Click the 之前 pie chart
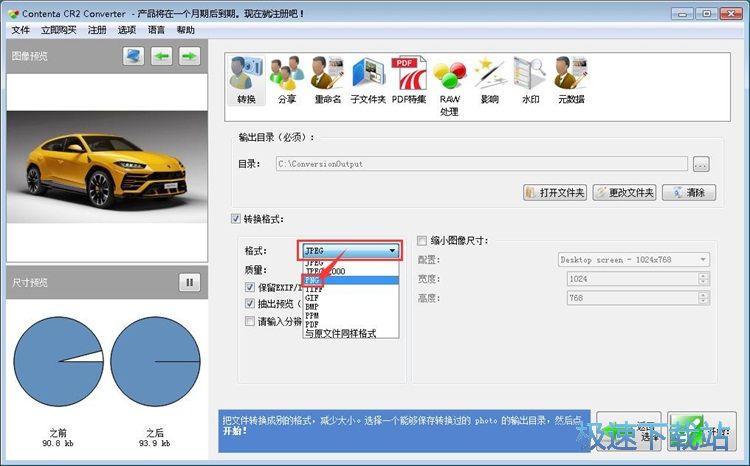The image size is (750, 466). pos(58,362)
